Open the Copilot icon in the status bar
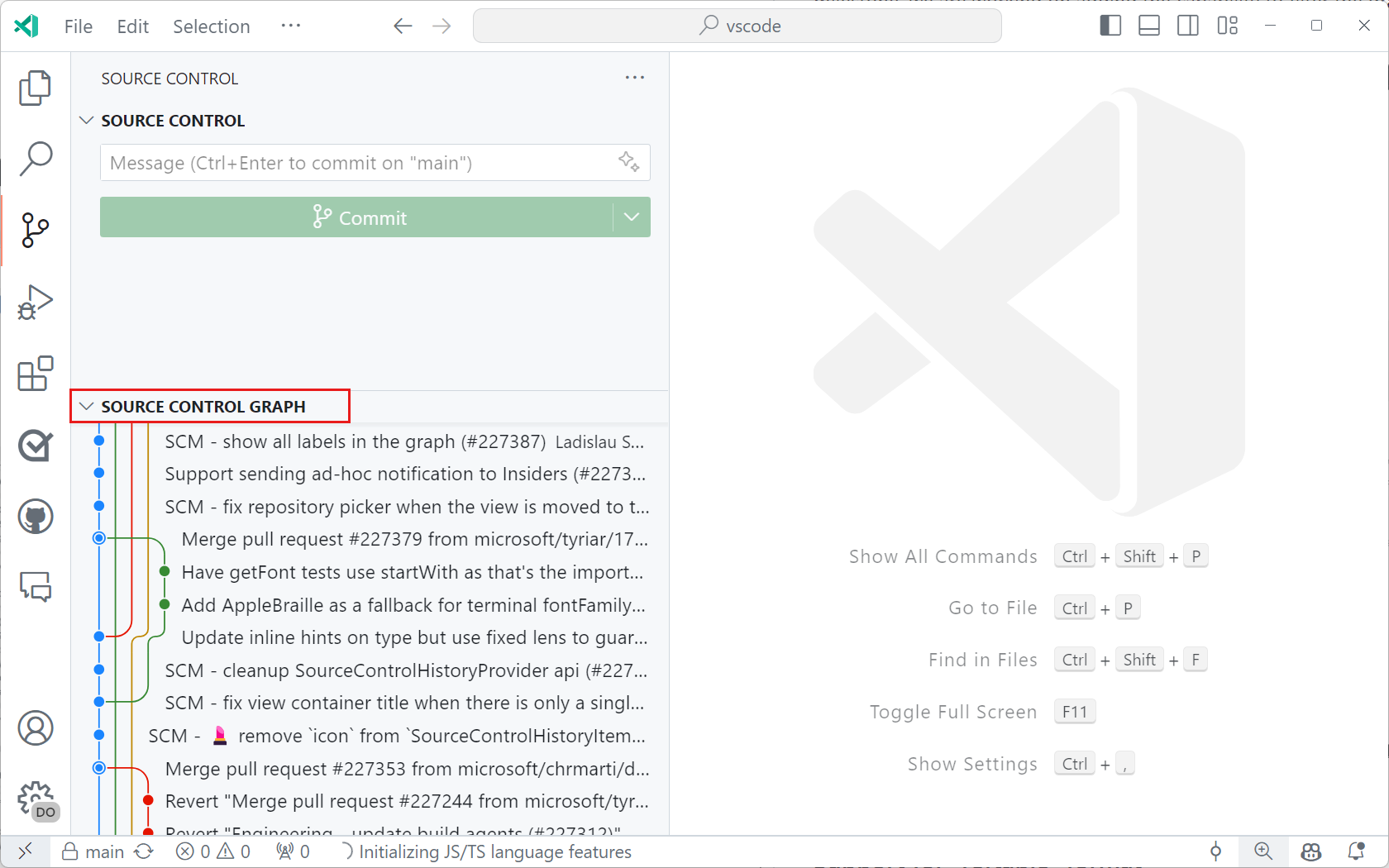The width and height of the screenshot is (1389, 868). pyautogui.click(x=1311, y=851)
